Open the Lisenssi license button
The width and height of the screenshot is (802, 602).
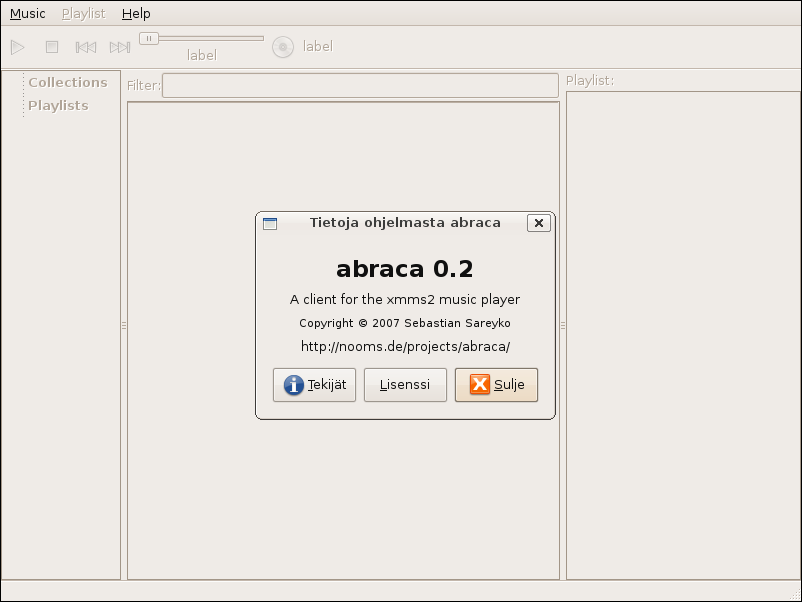(405, 385)
